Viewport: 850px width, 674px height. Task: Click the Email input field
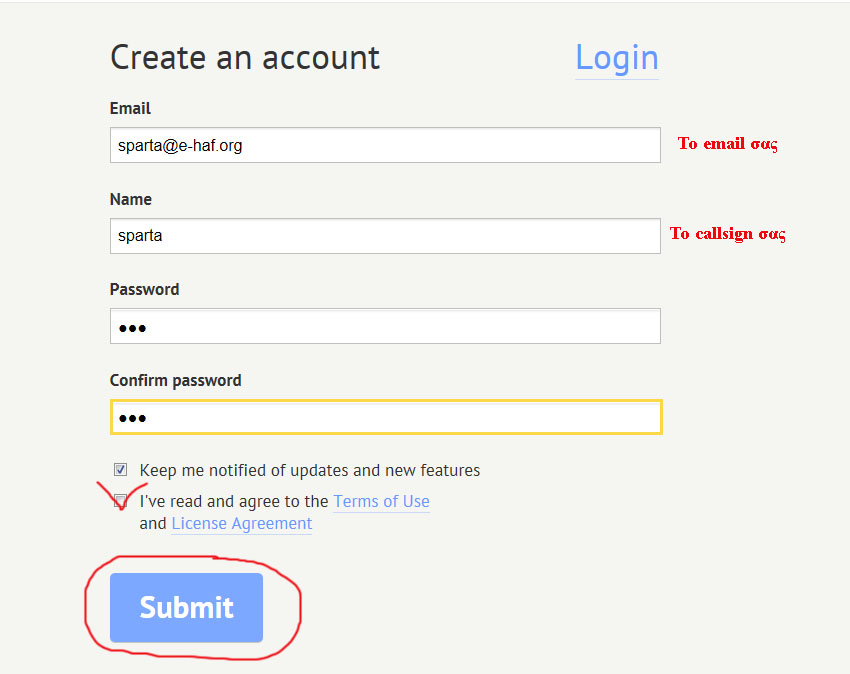pos(385,145)
